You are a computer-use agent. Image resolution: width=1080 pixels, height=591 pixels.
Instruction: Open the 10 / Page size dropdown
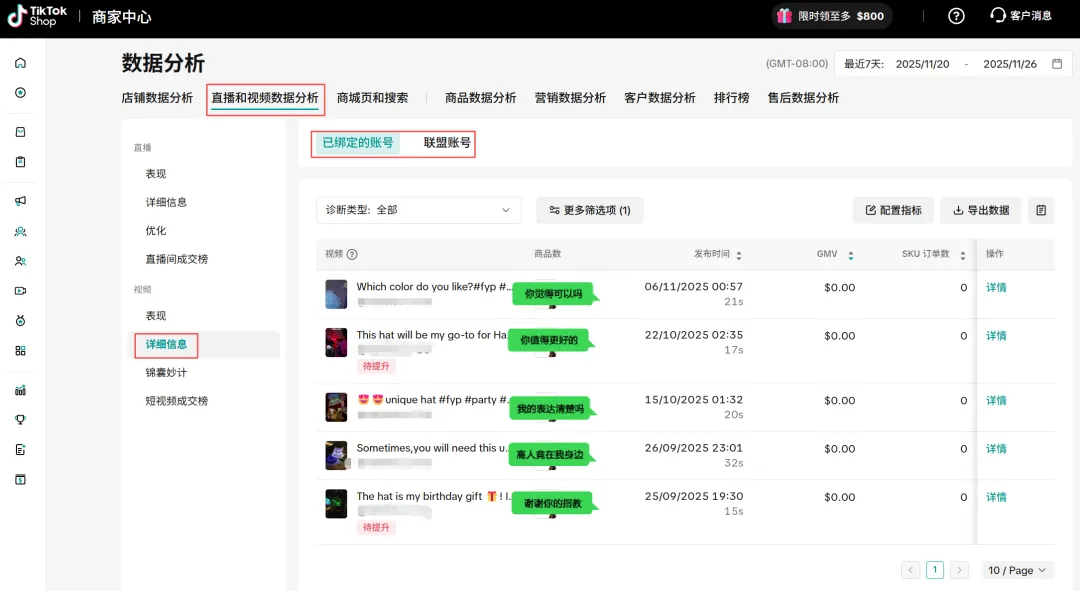click(1017, 570)
